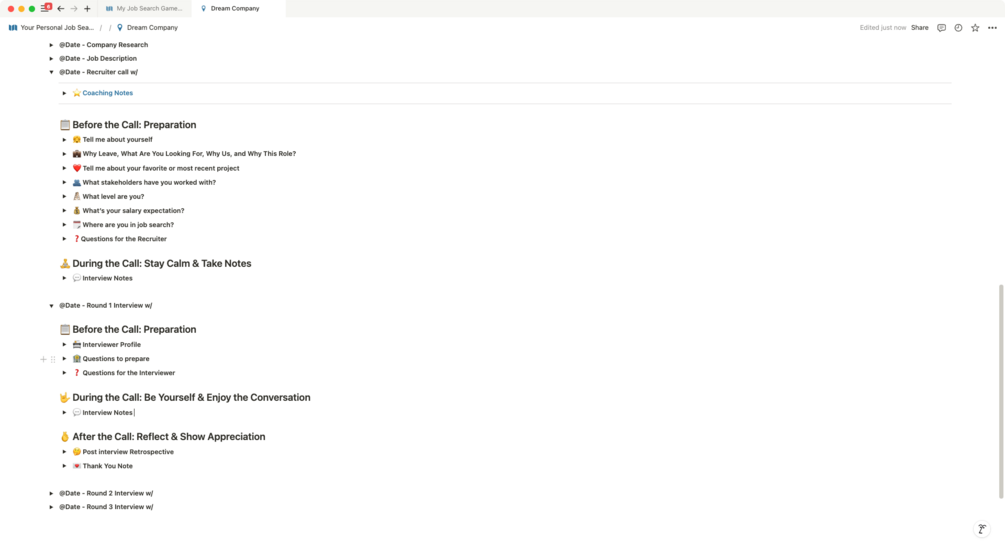Image resolution: width=1005 pixels, height=552 pixels.
Task: Click During the Call: Stay Calm heading
Action: 162,263
